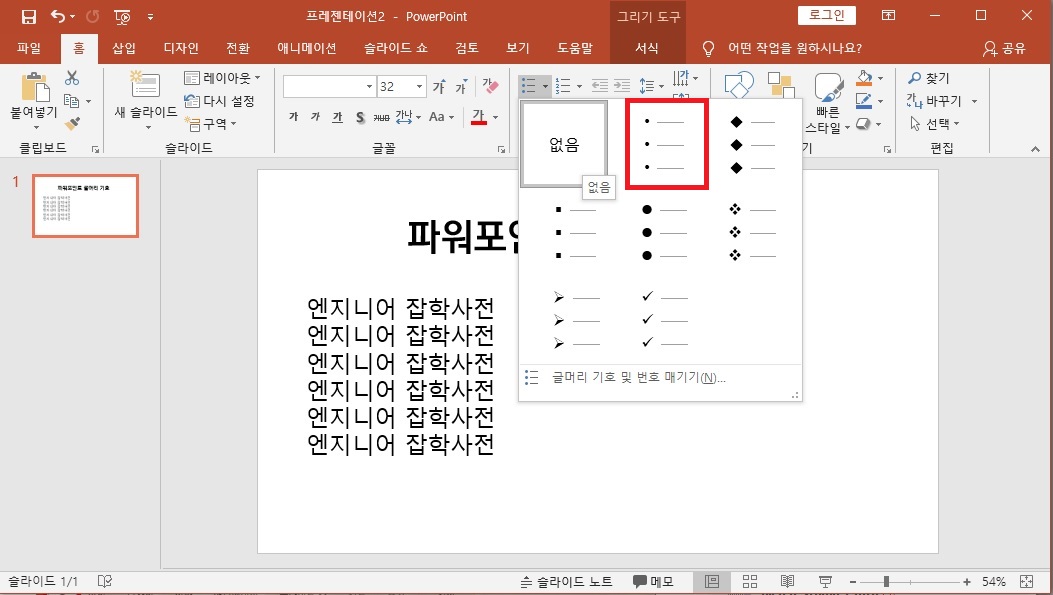Toggle underline formatting

pyautogui.click(x=338, y=117)
